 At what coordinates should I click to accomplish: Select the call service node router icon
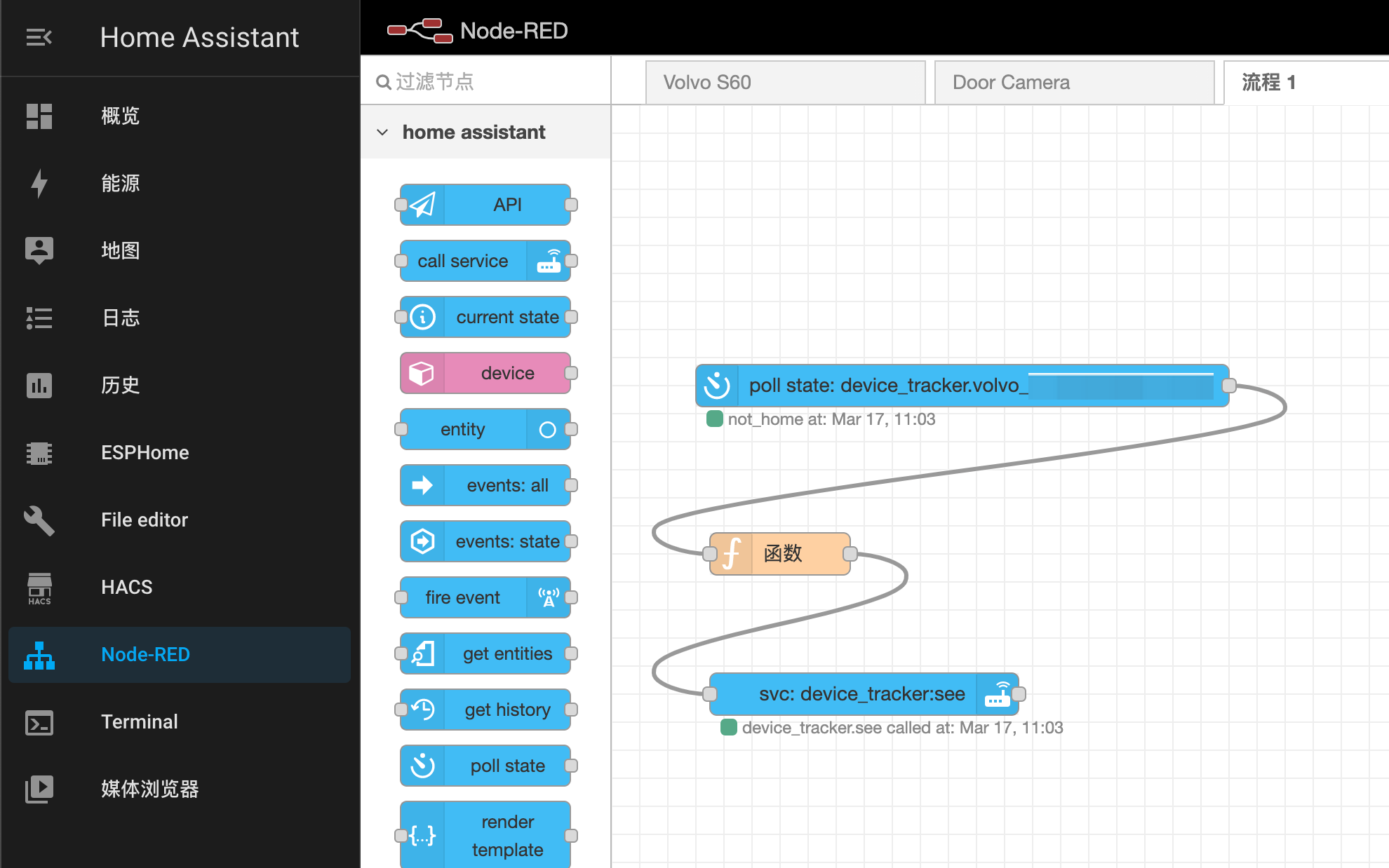(549, 261)
